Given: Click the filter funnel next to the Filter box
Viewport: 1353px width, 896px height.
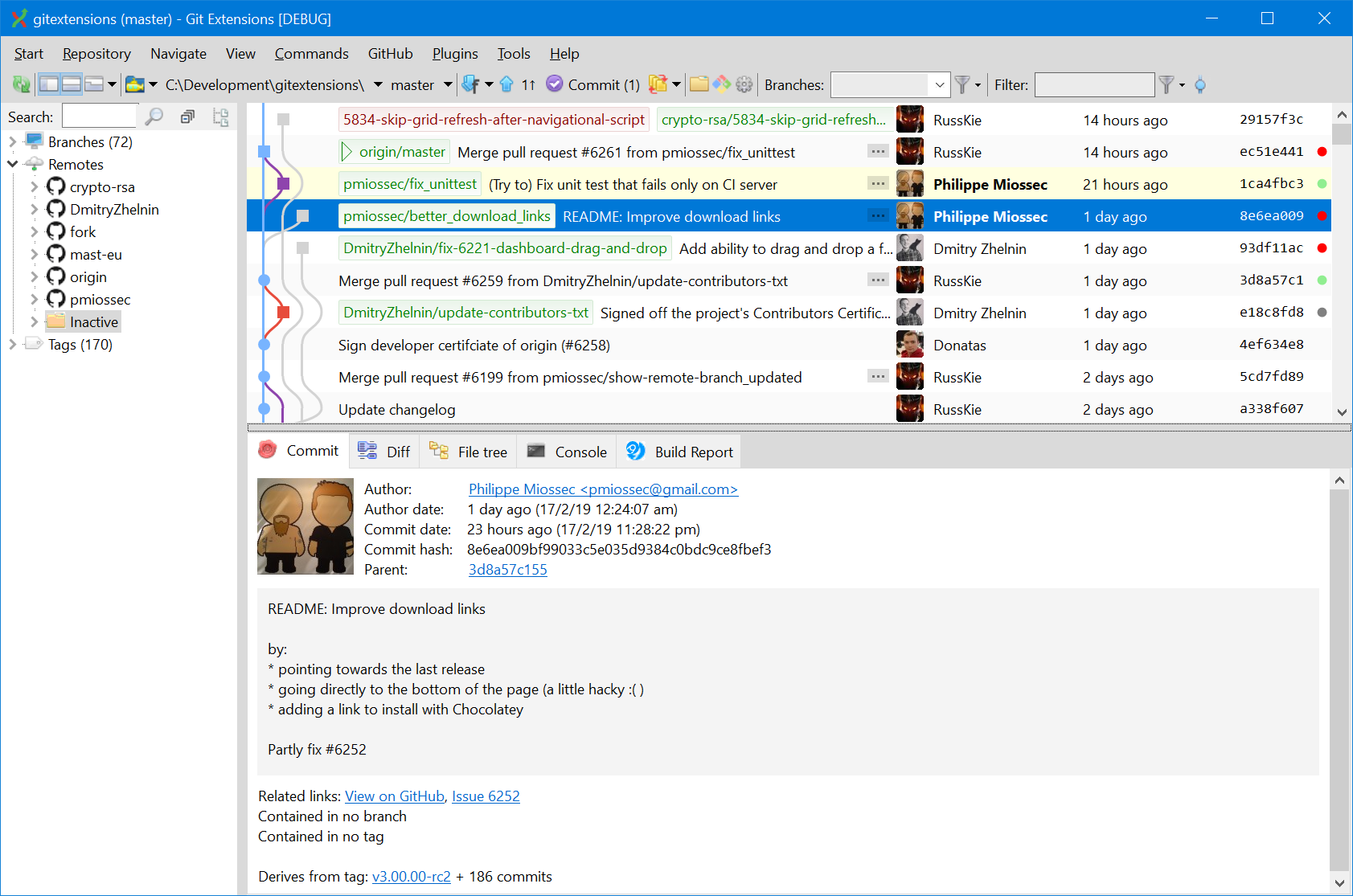Looking at the screenshot, I should coord(1165,84).
